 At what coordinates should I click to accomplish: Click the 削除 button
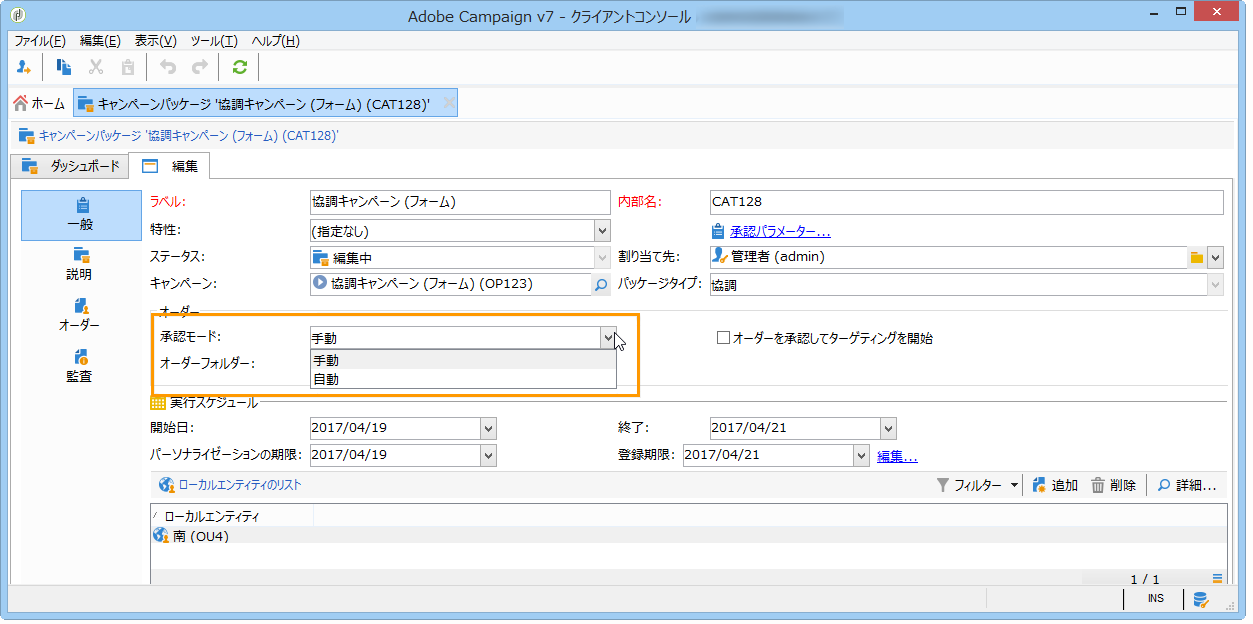(x=1113, y=485)
